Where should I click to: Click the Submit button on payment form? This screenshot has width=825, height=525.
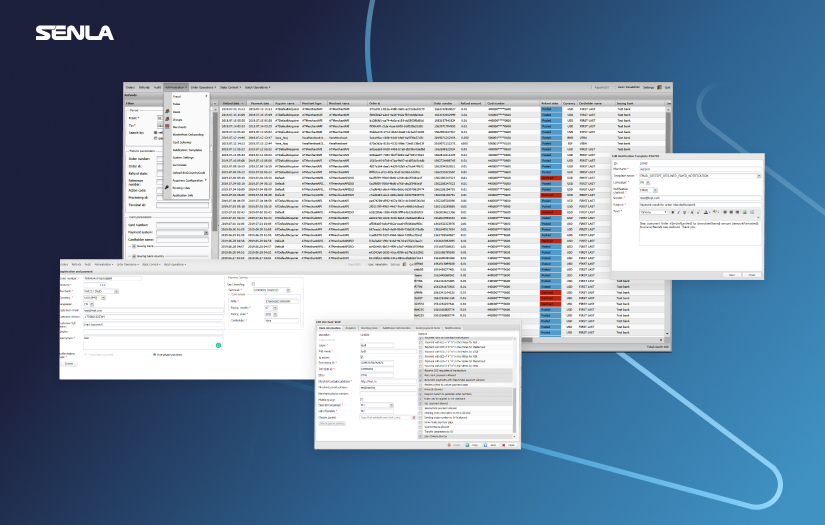(69, 363)
